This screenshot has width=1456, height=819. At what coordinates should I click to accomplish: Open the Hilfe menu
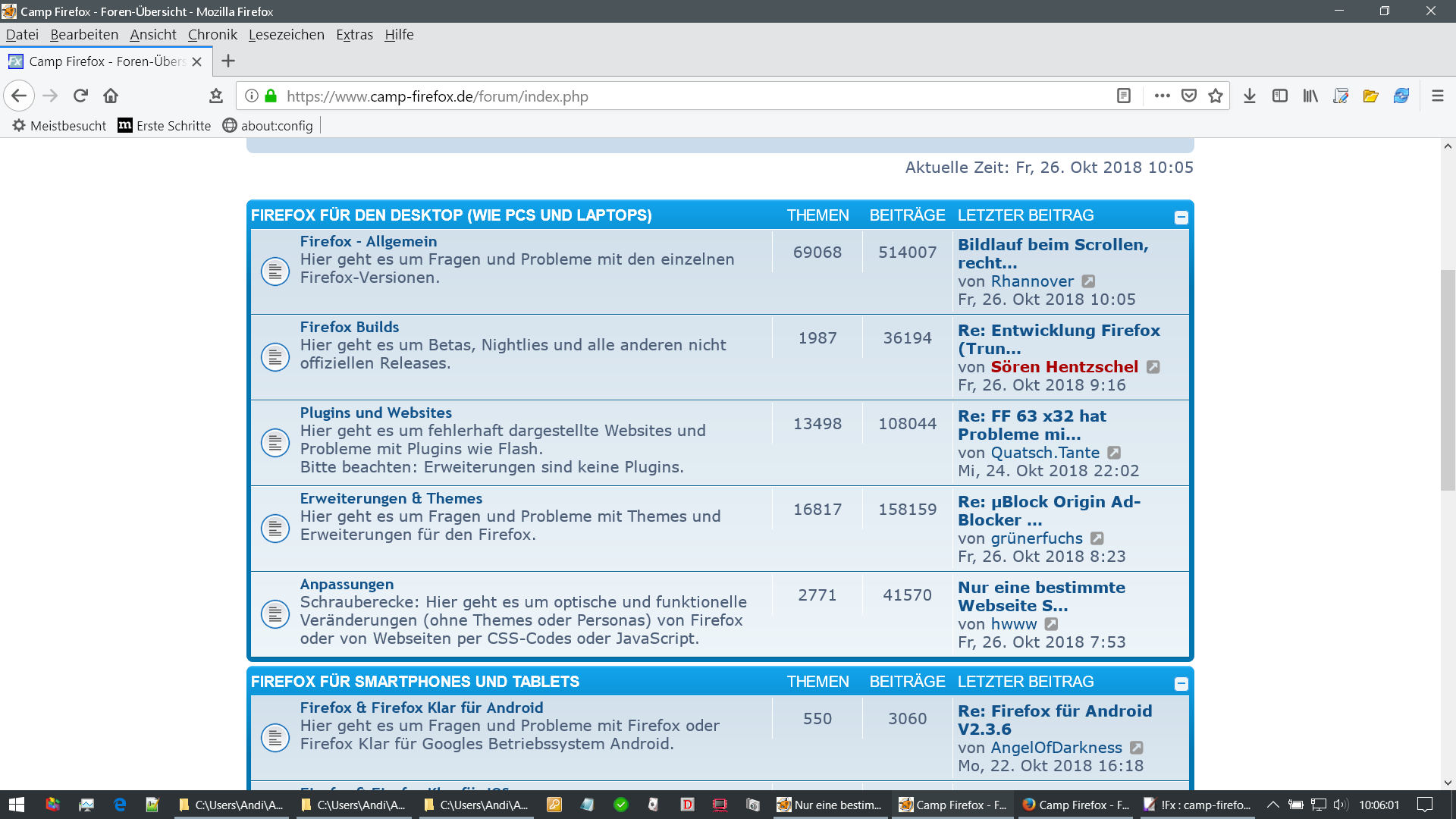(399, 34)
